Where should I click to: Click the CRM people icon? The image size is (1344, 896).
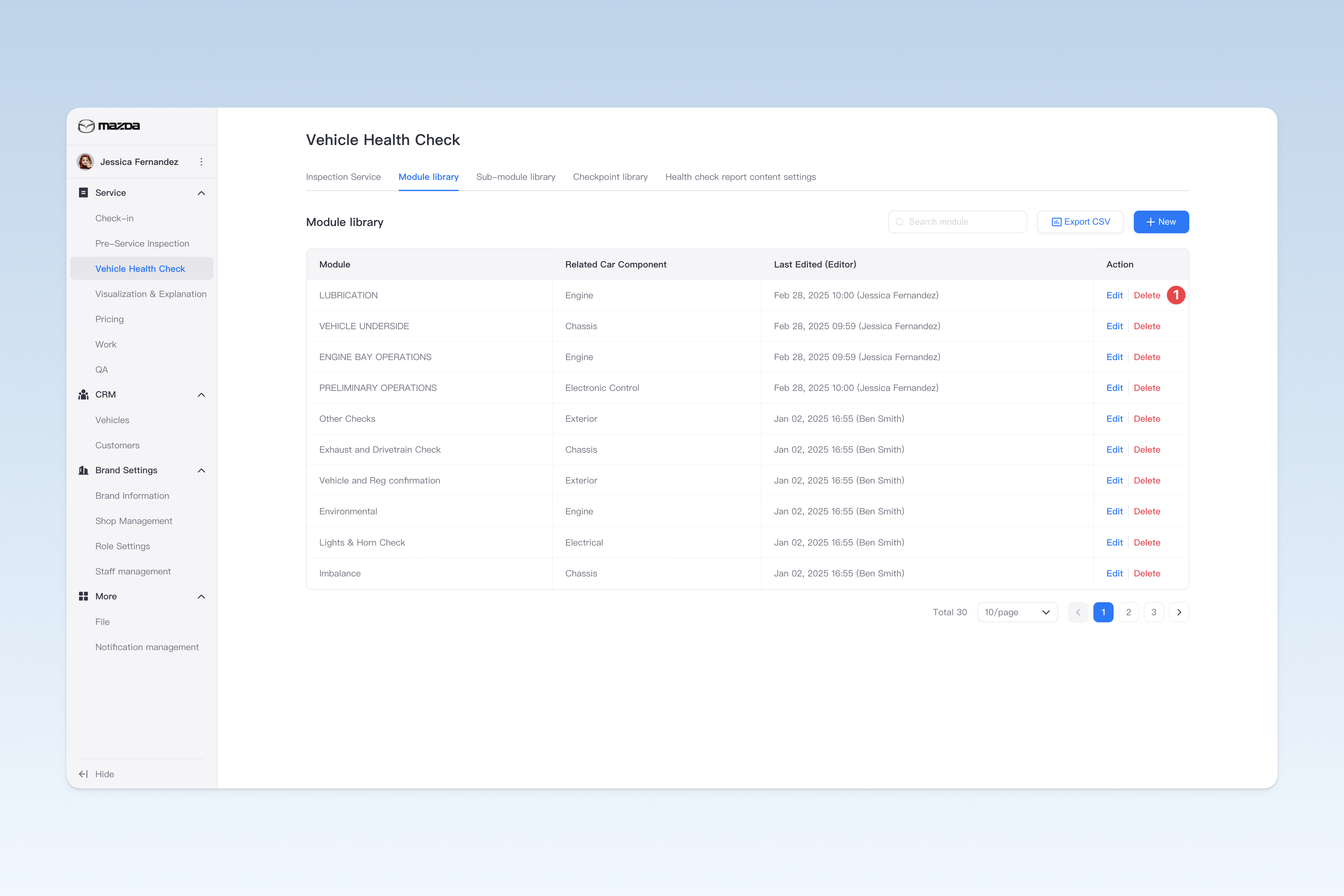[x=83, y=395]
